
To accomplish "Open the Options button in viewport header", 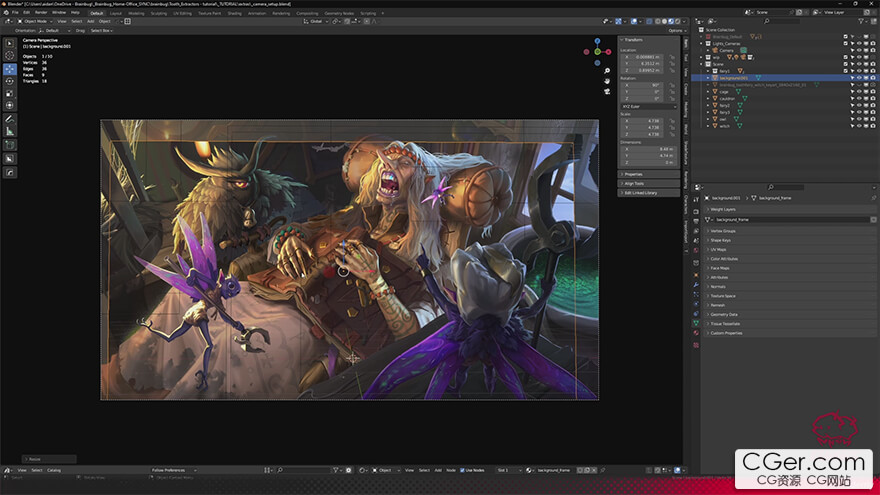I will [x=677, y=30].
